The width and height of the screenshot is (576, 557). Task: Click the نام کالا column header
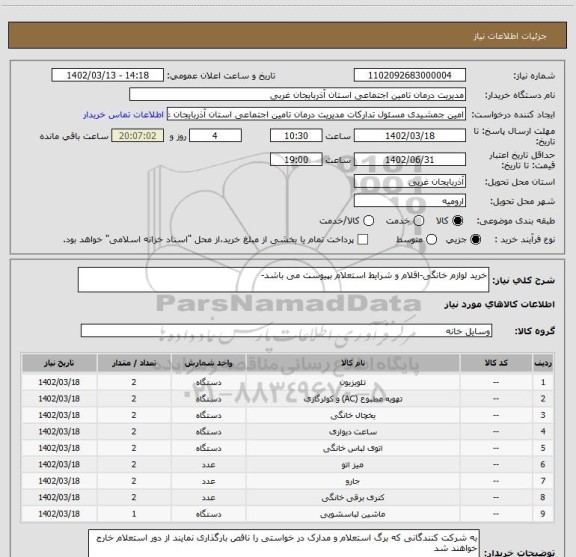(353, 363)
